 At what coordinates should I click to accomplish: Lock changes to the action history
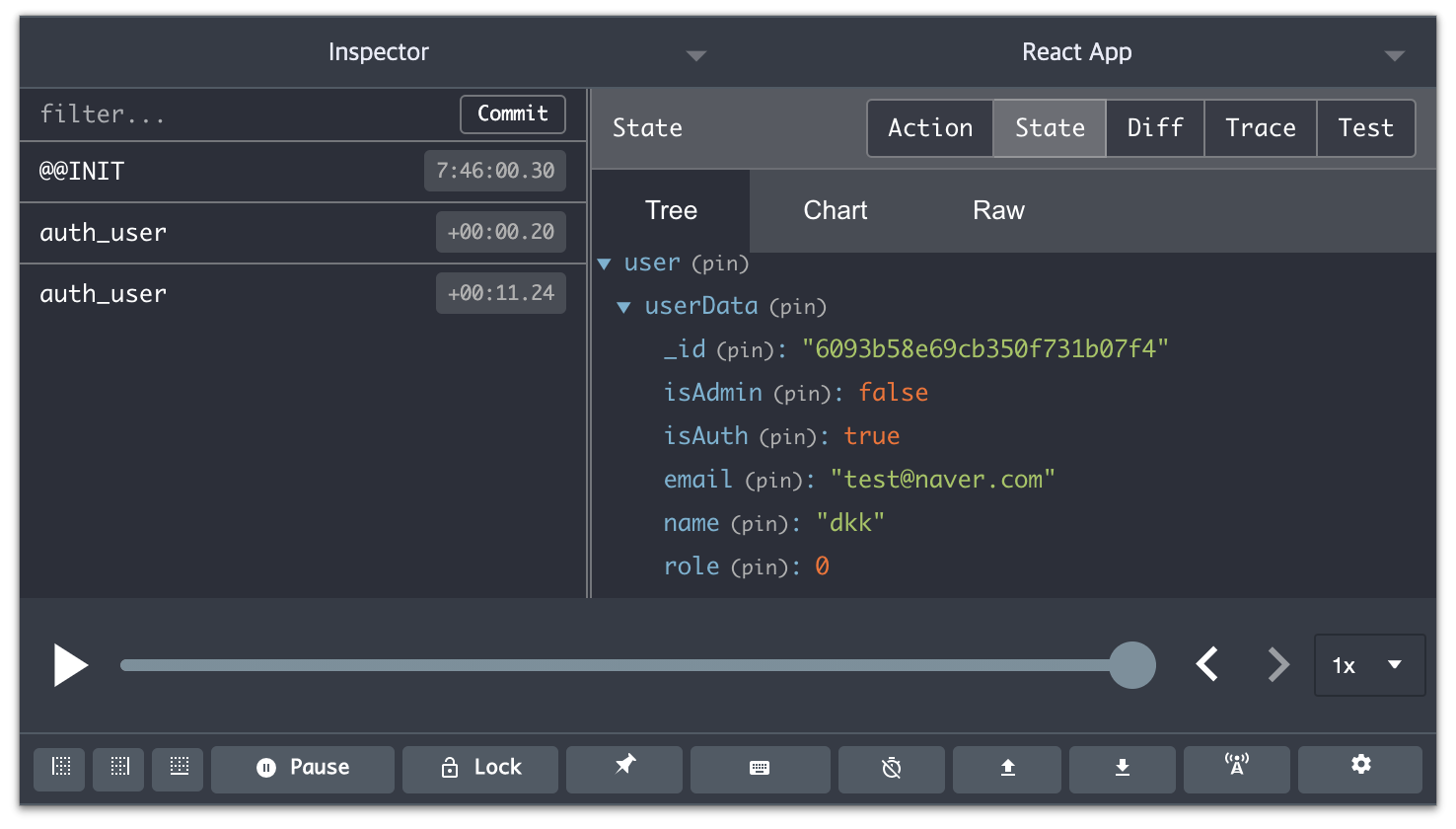479,767
